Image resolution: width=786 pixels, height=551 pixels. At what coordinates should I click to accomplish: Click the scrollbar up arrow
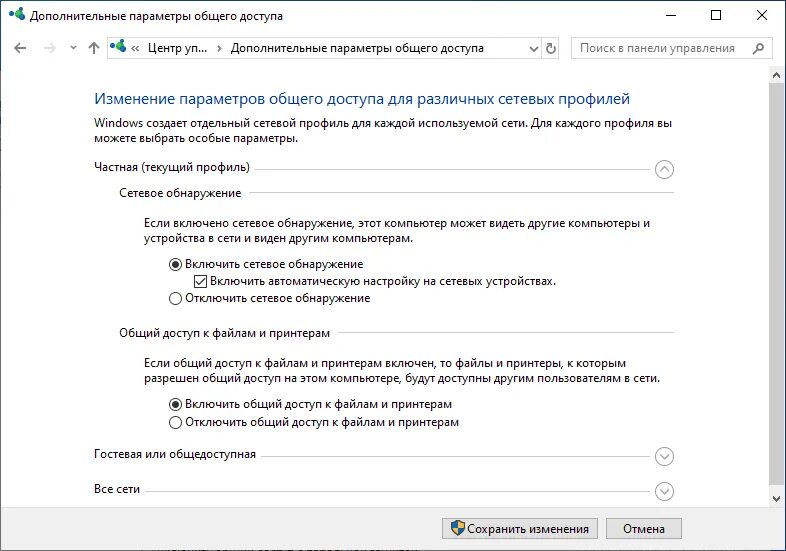776,75
